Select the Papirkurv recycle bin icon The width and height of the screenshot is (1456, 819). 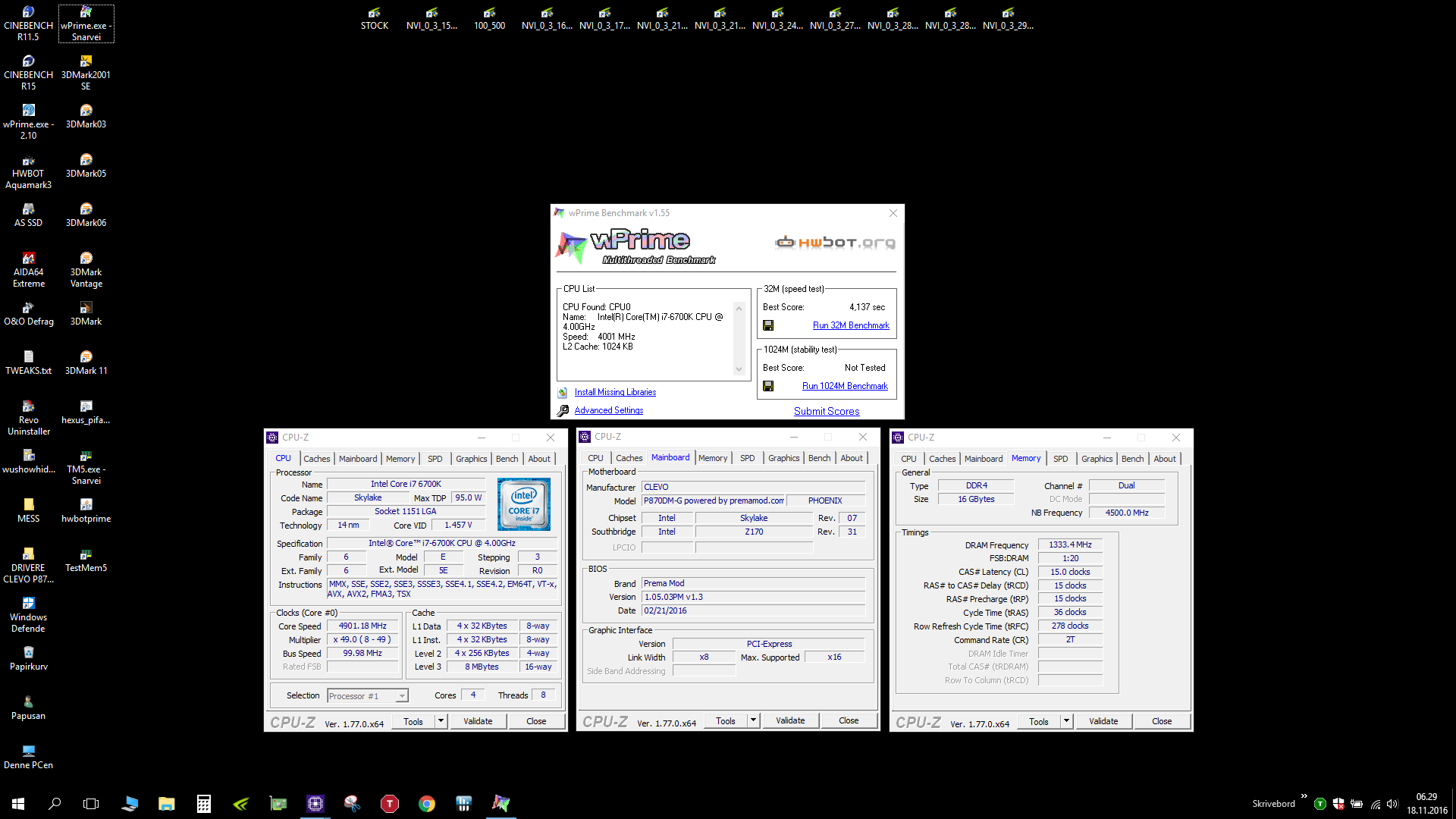click(x=28, y=659)
